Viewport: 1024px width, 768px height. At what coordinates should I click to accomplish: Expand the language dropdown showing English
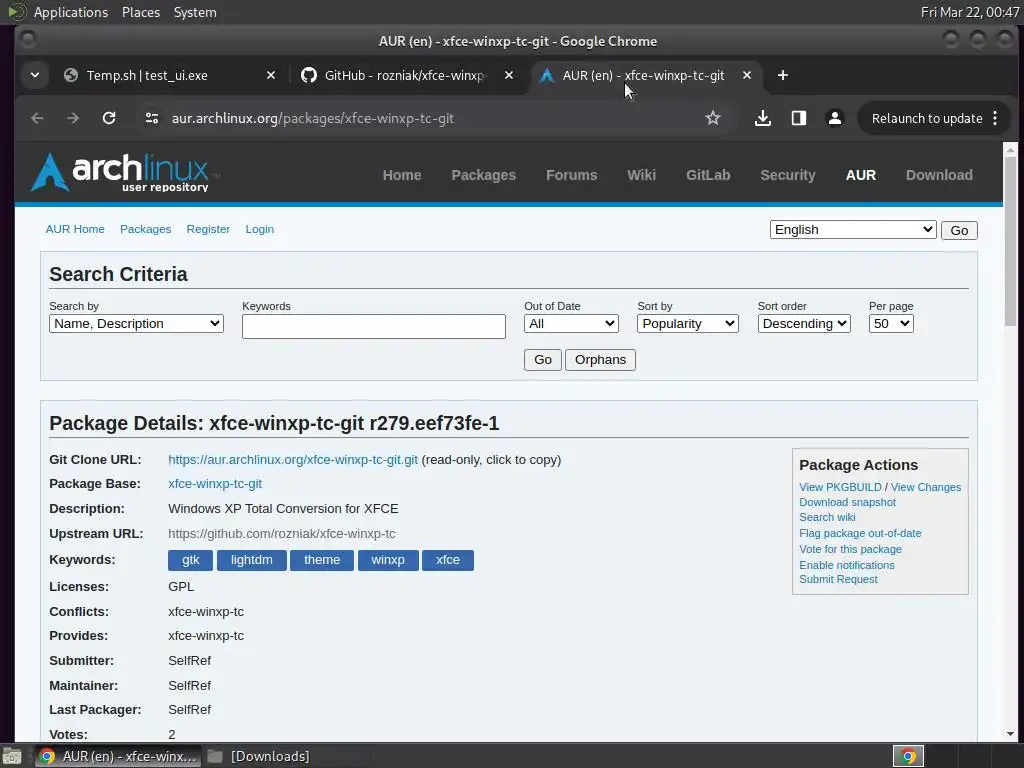coord(853,230)
